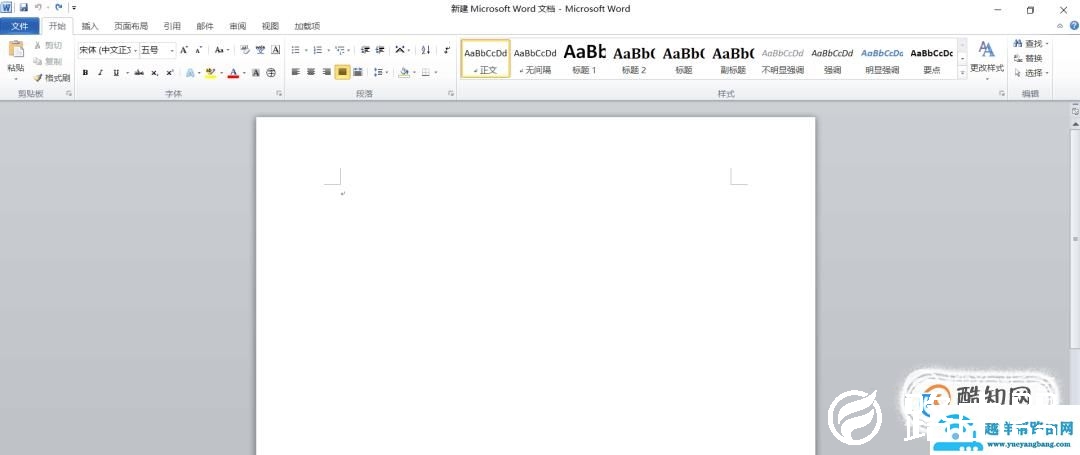The height and width of the screenshot is (455, 1080).
Task: Toggle justified paragraph alignment
Action: click(x=342, y=72)
